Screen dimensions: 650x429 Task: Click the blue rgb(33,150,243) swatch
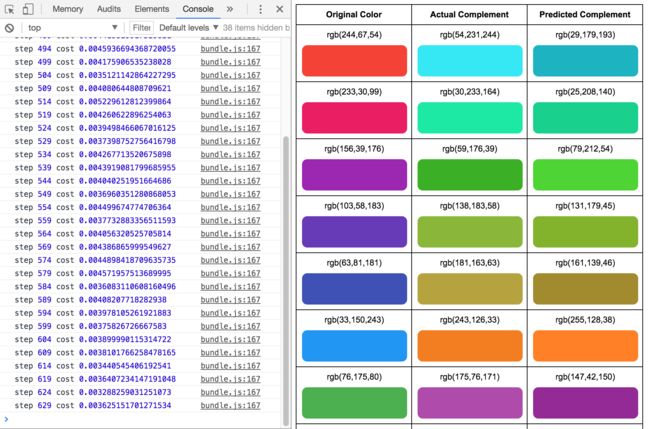pyautogui.click(x=354, y=346)
